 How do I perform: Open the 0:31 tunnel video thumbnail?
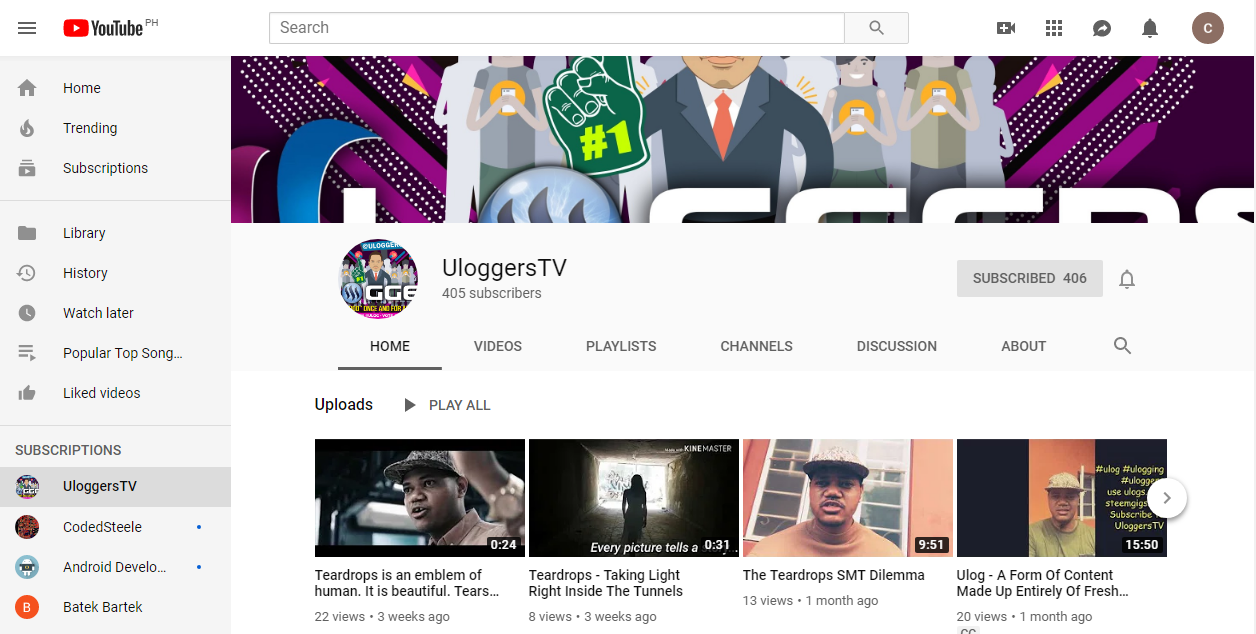[x=634, y=498]
